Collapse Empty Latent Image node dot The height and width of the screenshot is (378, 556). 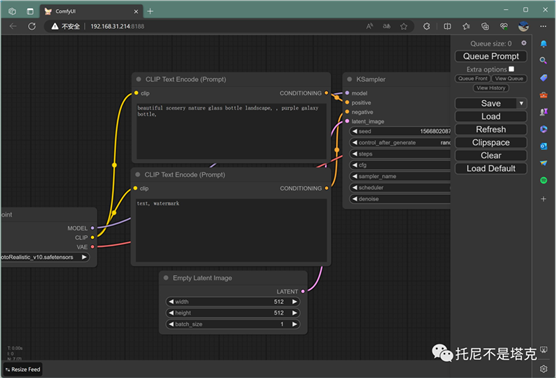point(166,278)
